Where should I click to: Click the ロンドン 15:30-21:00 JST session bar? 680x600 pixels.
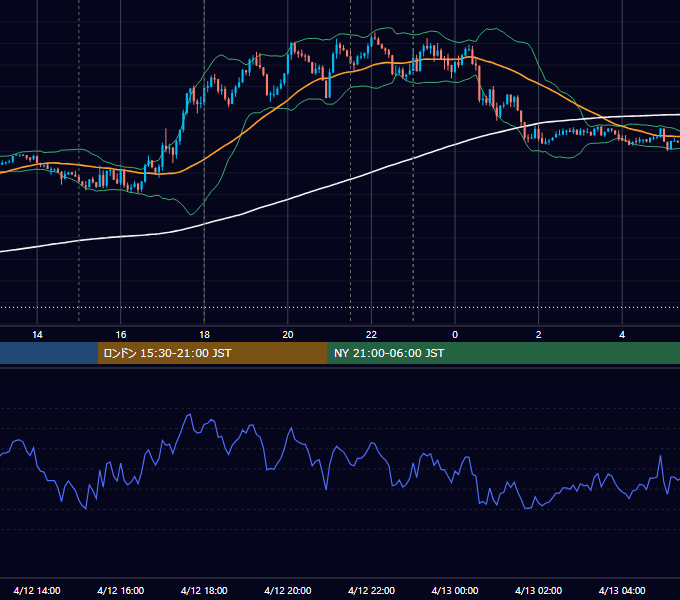coord(212,353)
